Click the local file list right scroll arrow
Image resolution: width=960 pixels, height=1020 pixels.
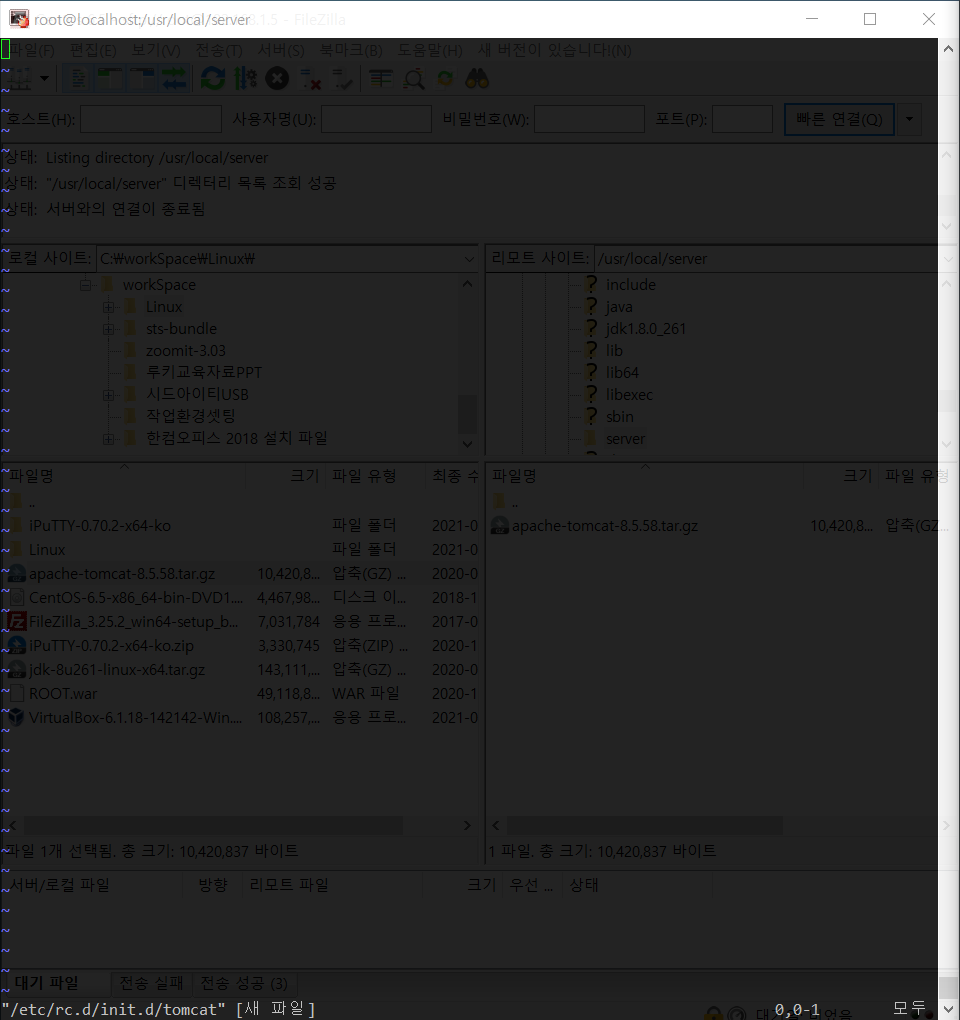point(467,825)
